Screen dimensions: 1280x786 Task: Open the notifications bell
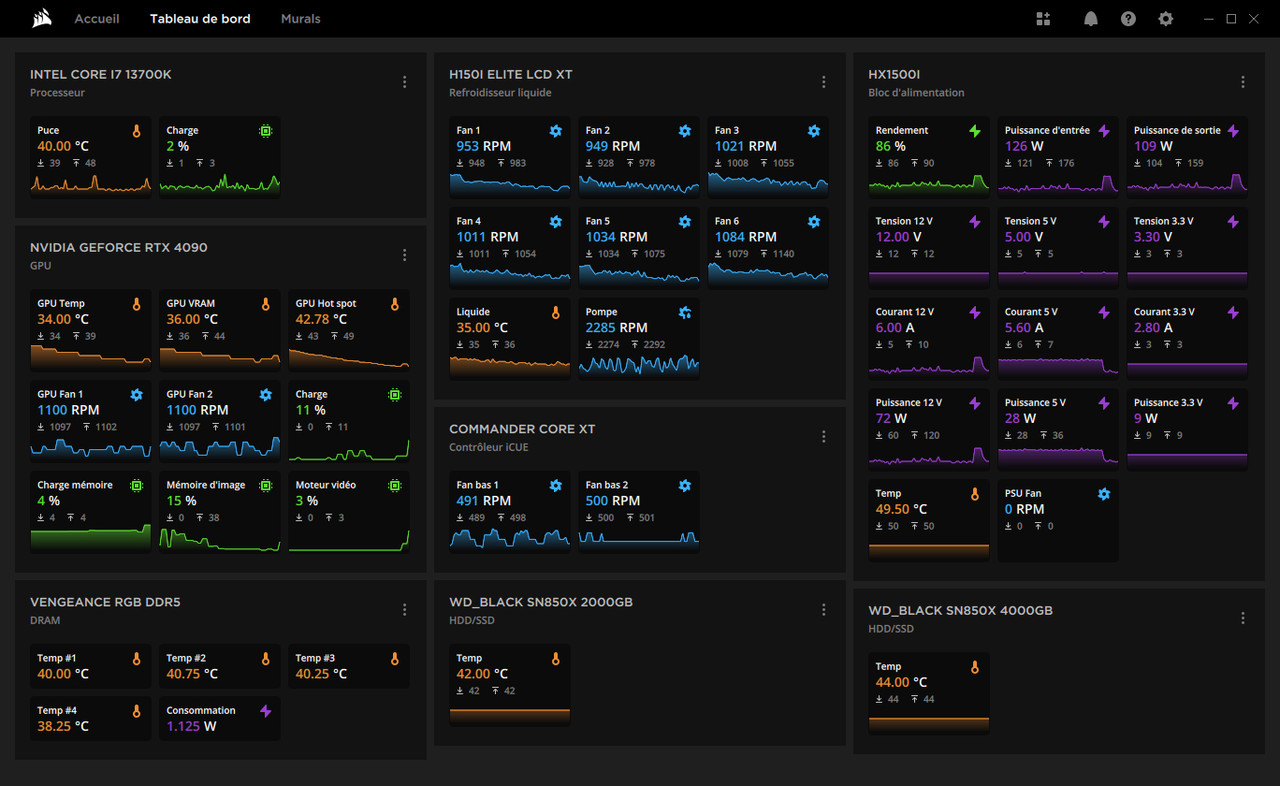pyautogui.click(x=1090, y=18)
